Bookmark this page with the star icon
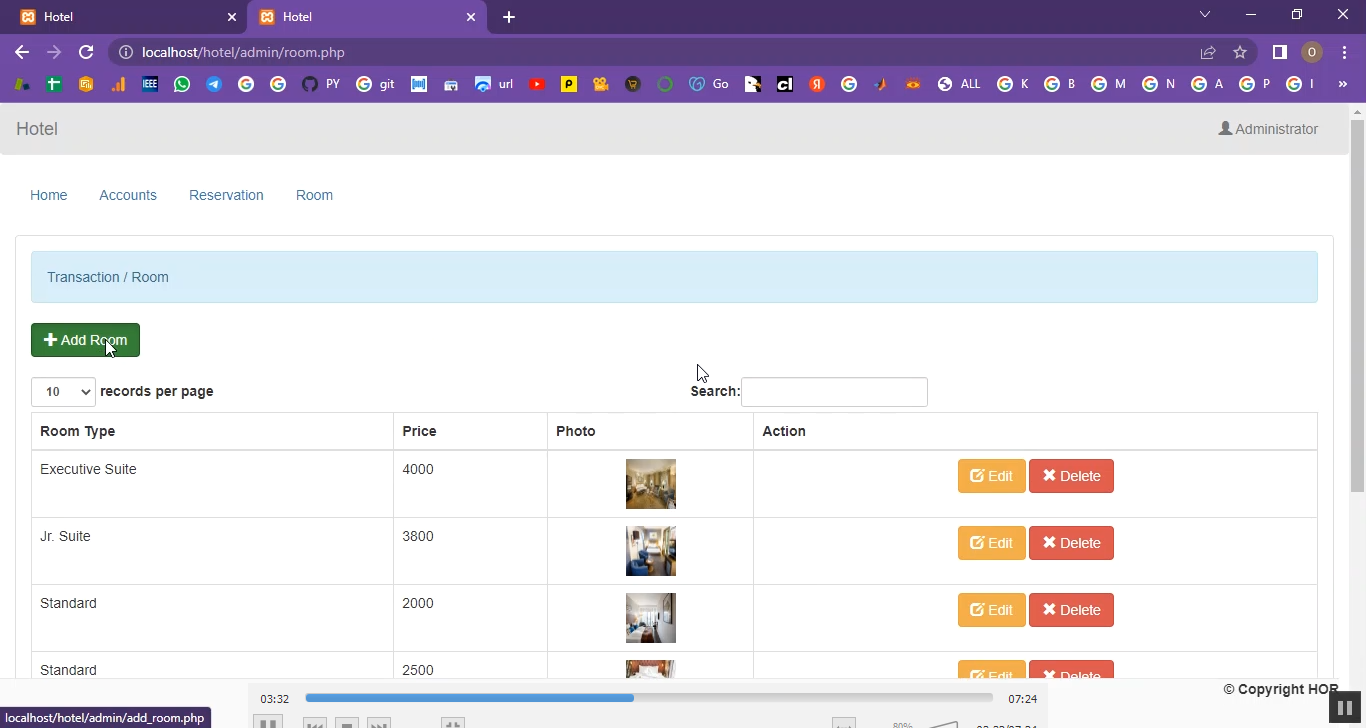 [x=1240, y=52]
